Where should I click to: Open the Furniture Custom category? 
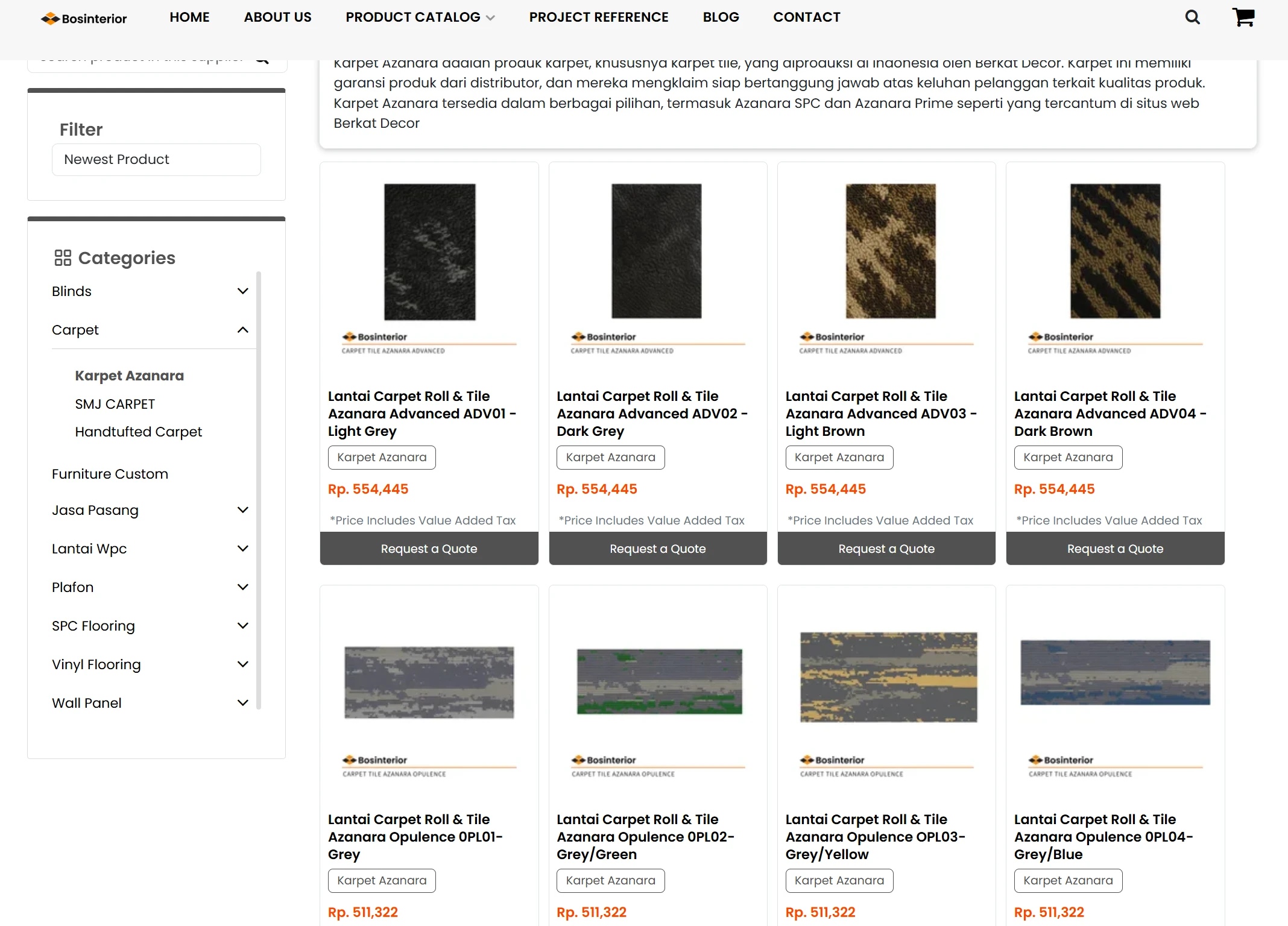(x=110, y=474)
